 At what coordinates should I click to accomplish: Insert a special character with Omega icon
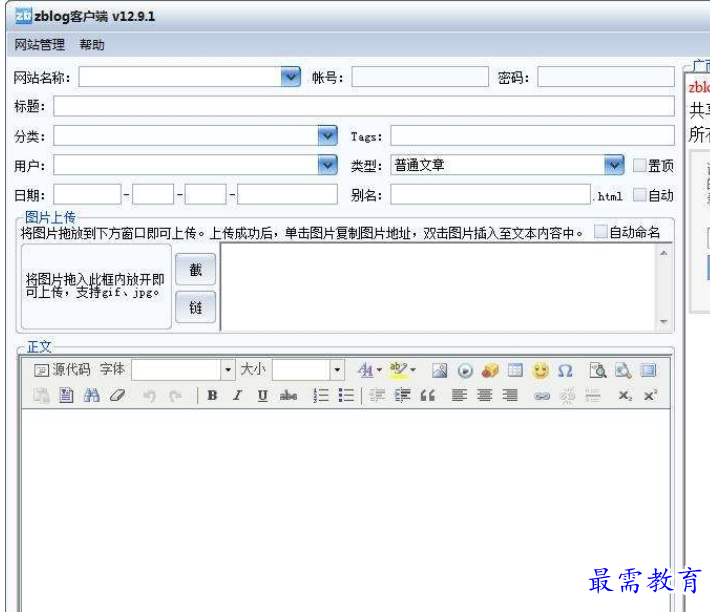(565, 370)
